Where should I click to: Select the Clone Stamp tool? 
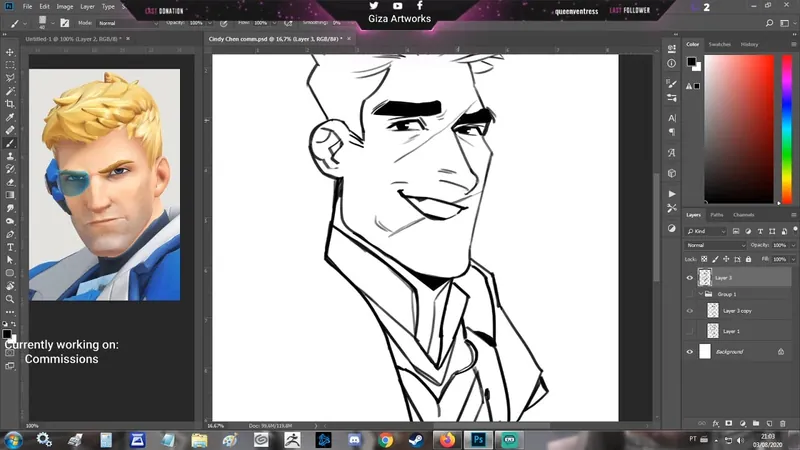coord(10,156)
